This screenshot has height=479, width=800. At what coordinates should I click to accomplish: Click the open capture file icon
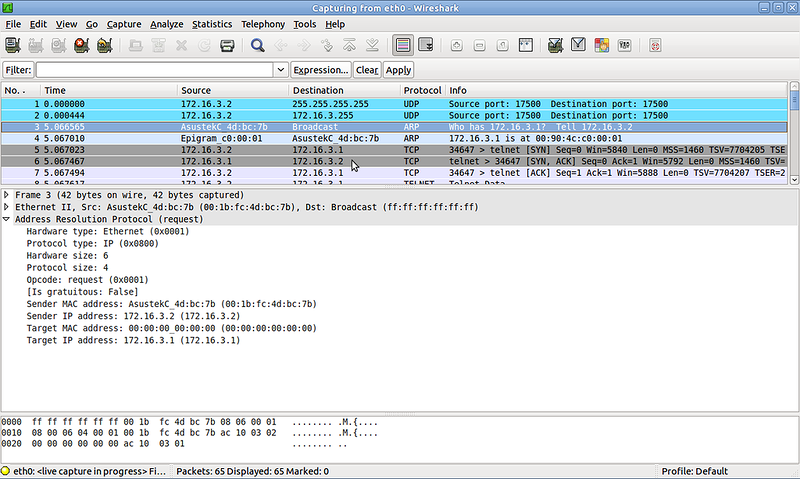click(x=135, y=45)
